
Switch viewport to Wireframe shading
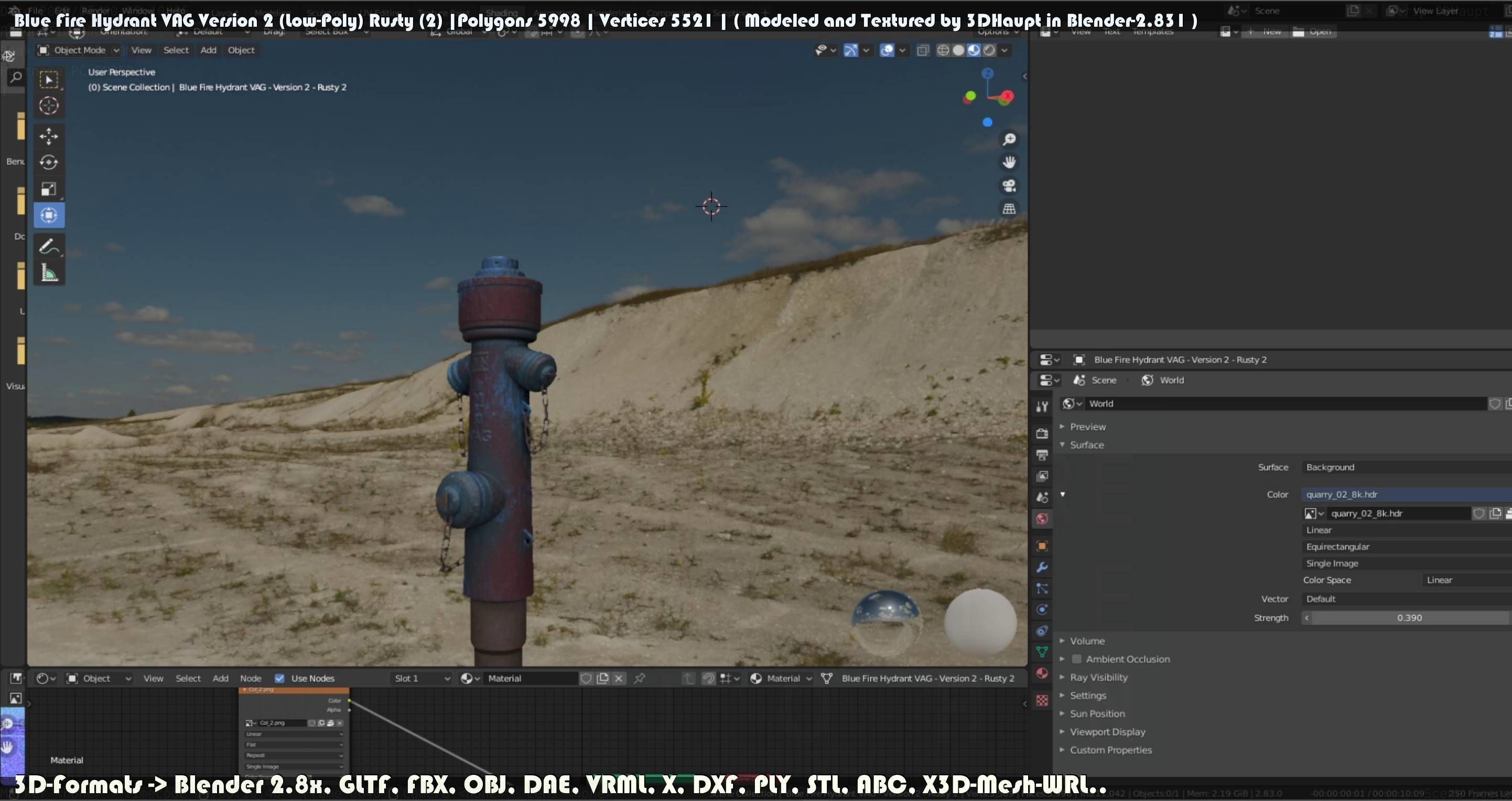pyautogui.click(x=943, y=50)
